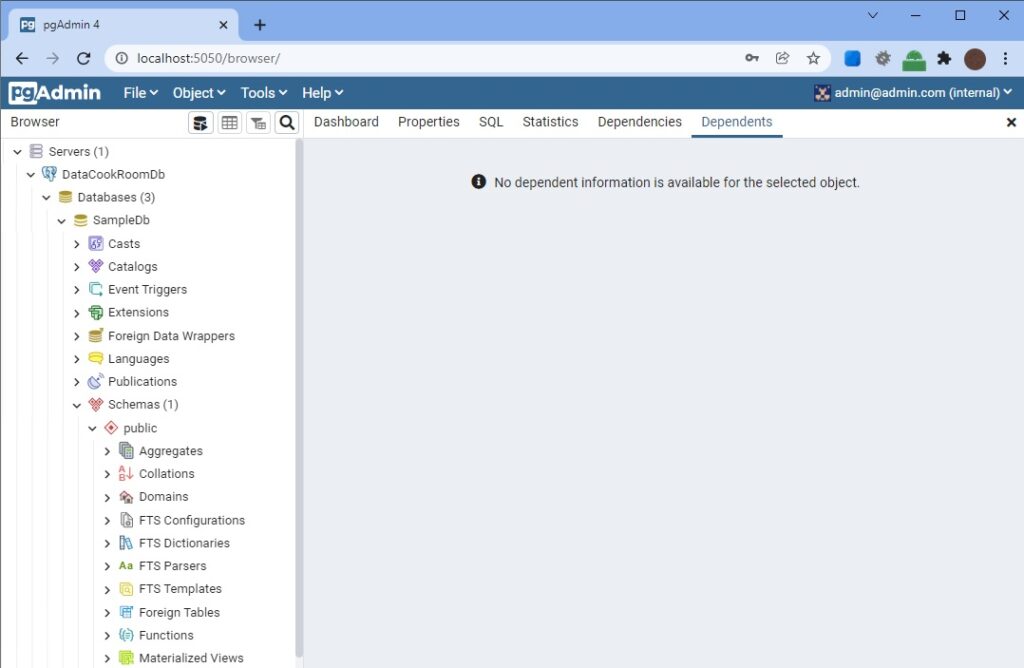The image size is (1024, 668).
Task: Select the Dependents tab
Action: point(737,122)
